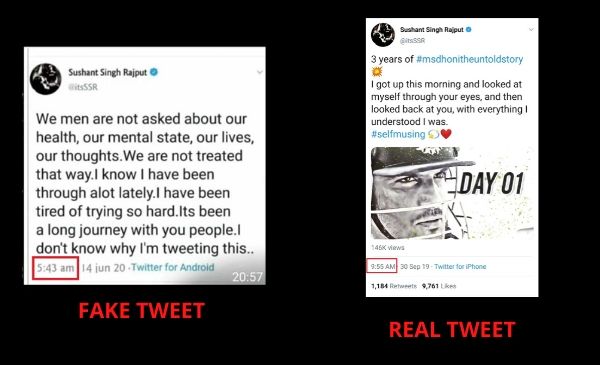
Task: Click the 1,184 Retweets count
Action: pyautogui.click(x=394, y=286)
